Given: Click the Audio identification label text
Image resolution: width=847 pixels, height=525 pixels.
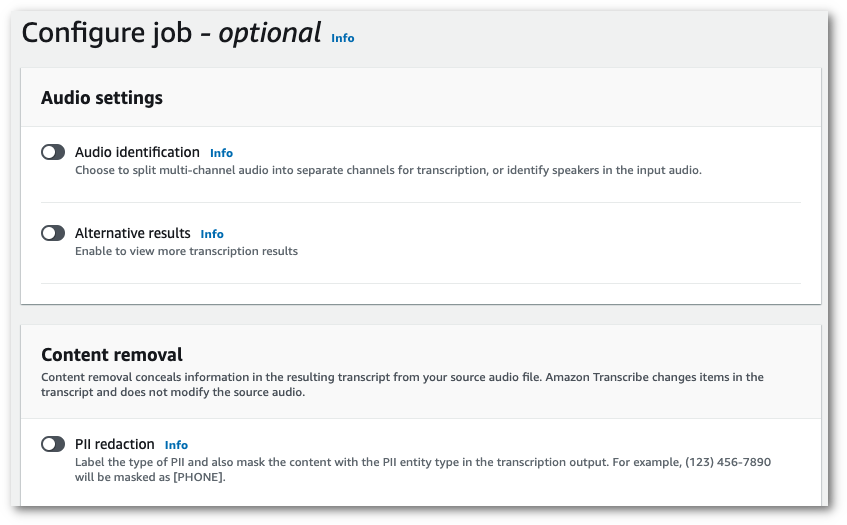Looking at the screenshot, I should coord(137,152).
